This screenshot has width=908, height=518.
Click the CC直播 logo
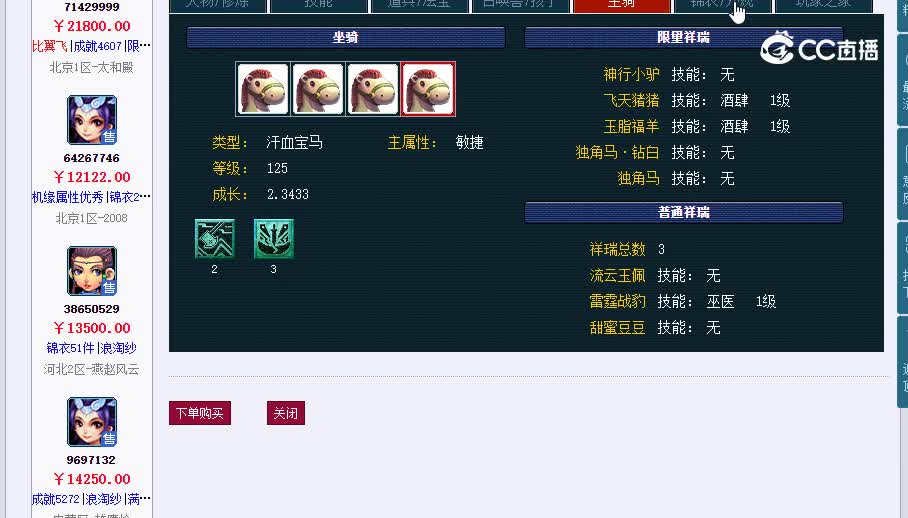(x=819, y=49)
